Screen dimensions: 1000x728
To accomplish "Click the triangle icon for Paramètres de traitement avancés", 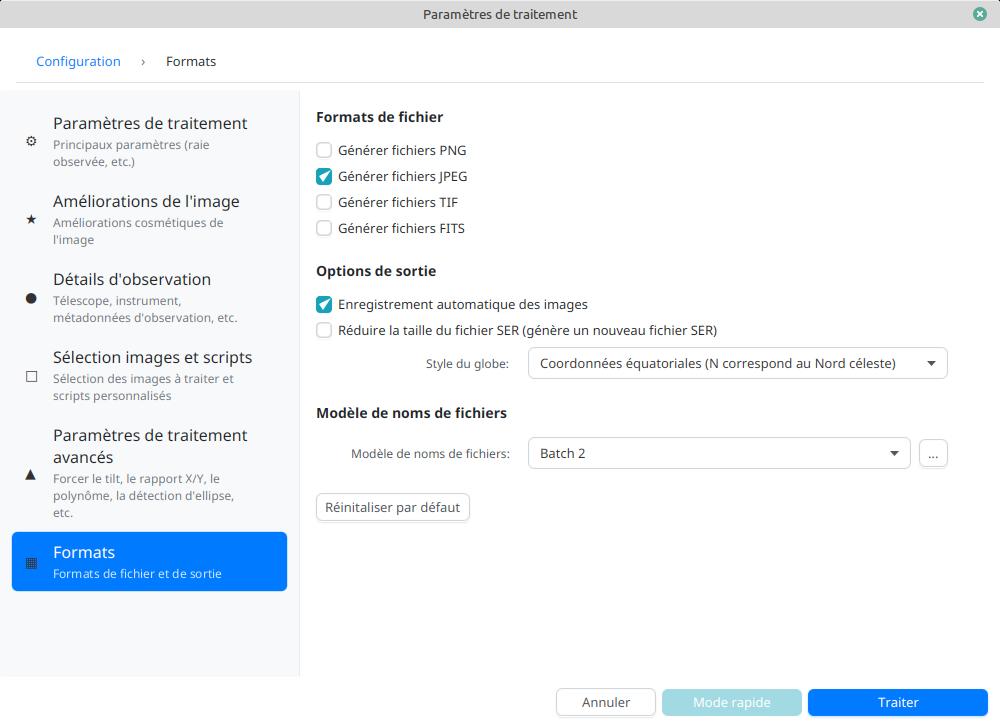I will [31, 474].
